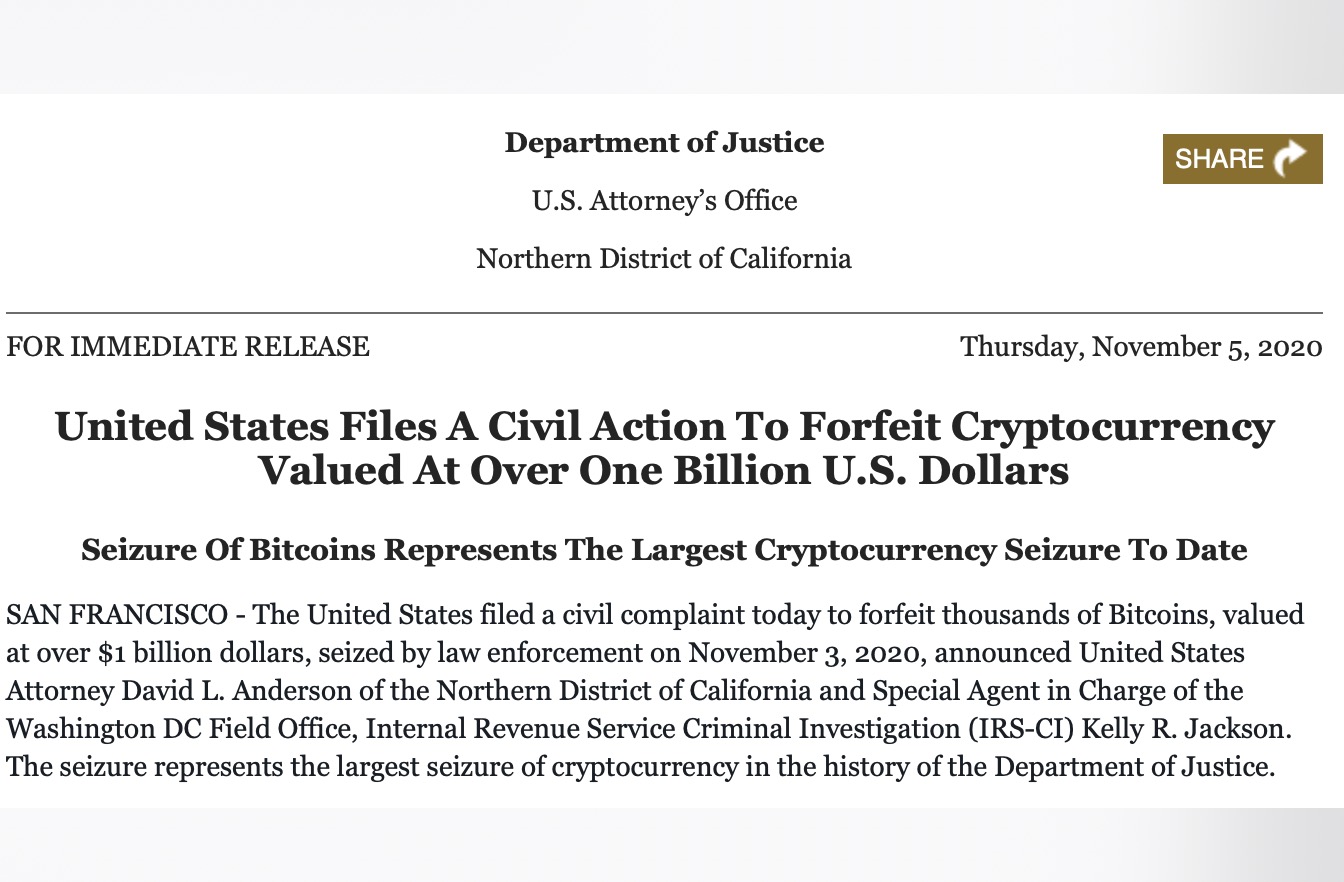The image size is (1344, 882).
Task: Click the curved arrow icon on SHARE
Action: pos(1292,158)
